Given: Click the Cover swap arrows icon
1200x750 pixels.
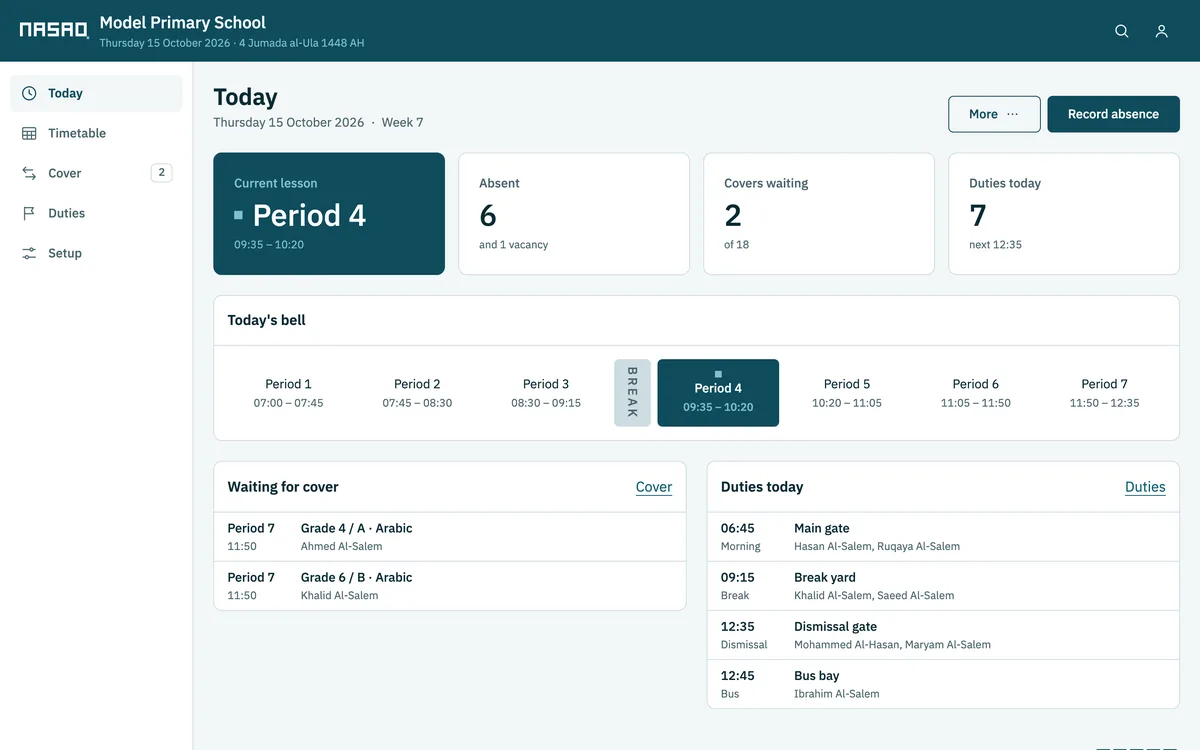Looking at the screenshot, I should tap(29, 173).
